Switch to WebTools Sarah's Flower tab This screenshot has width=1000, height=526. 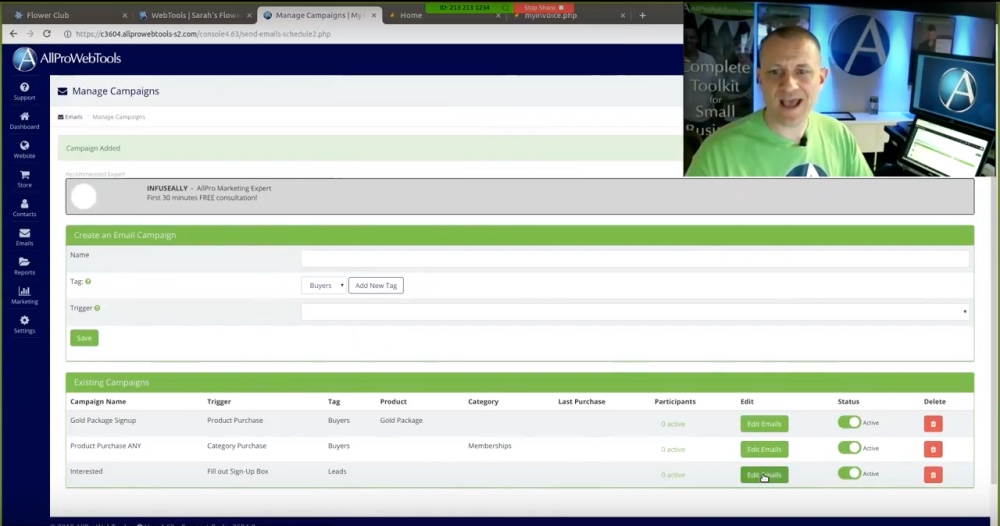[x=194, y=15]
